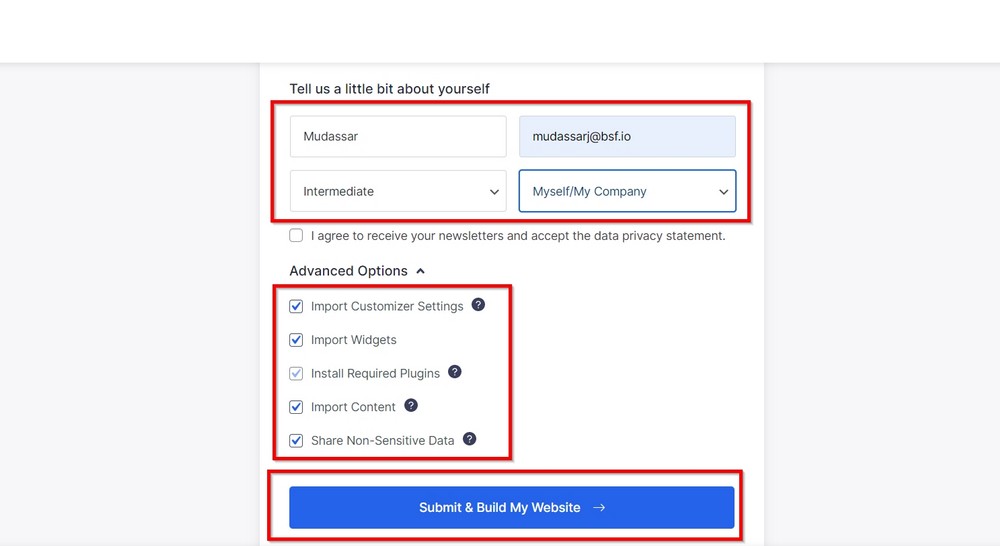The image size is (1000, 546).
Task: Click the name field containing Mudassar
Action: (x=398, y=136)
